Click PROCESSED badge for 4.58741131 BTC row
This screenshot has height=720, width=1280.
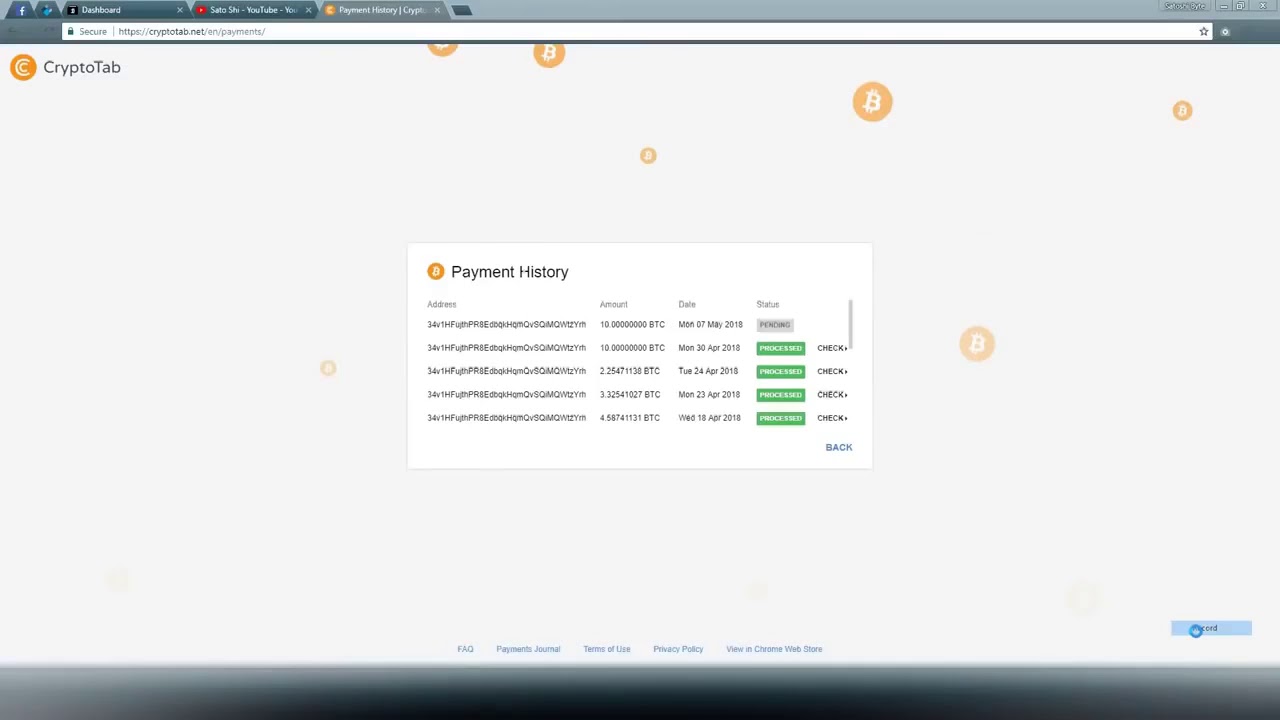click(781, 418)
